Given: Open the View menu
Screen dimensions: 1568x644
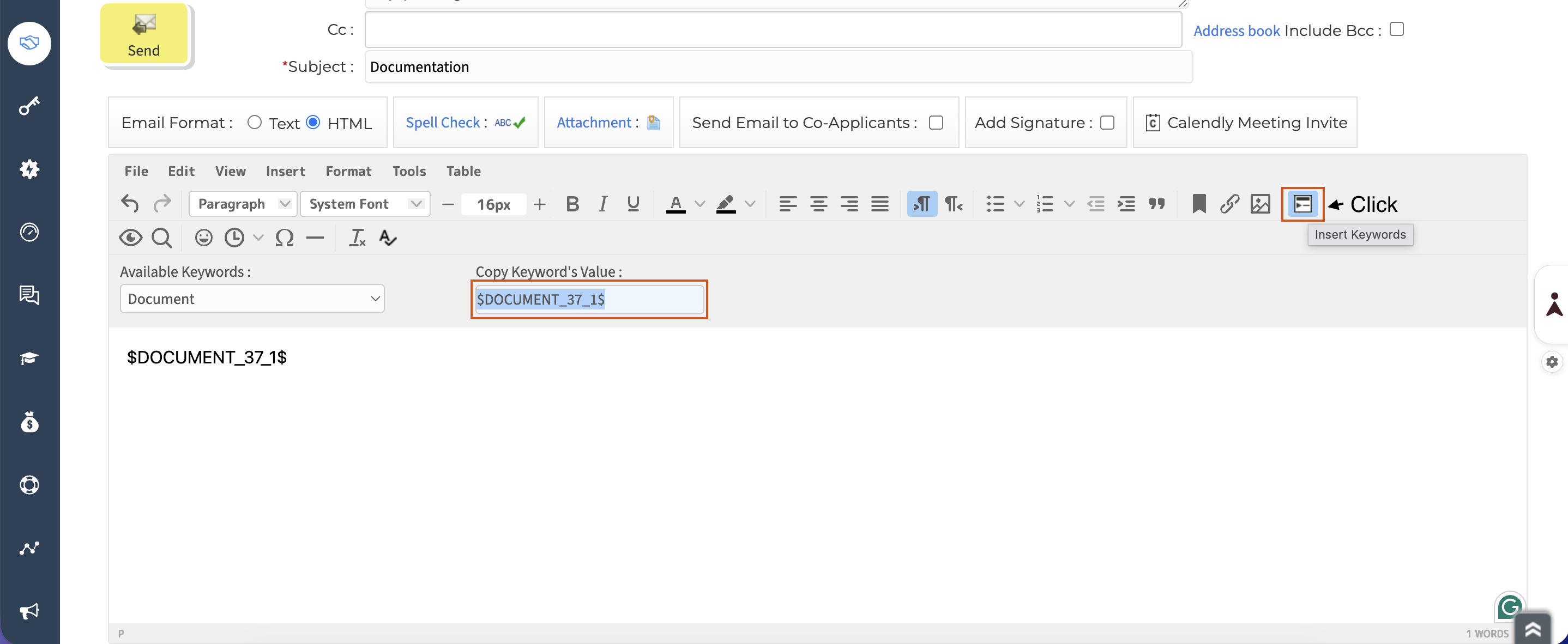Looking at the screenshot, I should tap(230, 172).
